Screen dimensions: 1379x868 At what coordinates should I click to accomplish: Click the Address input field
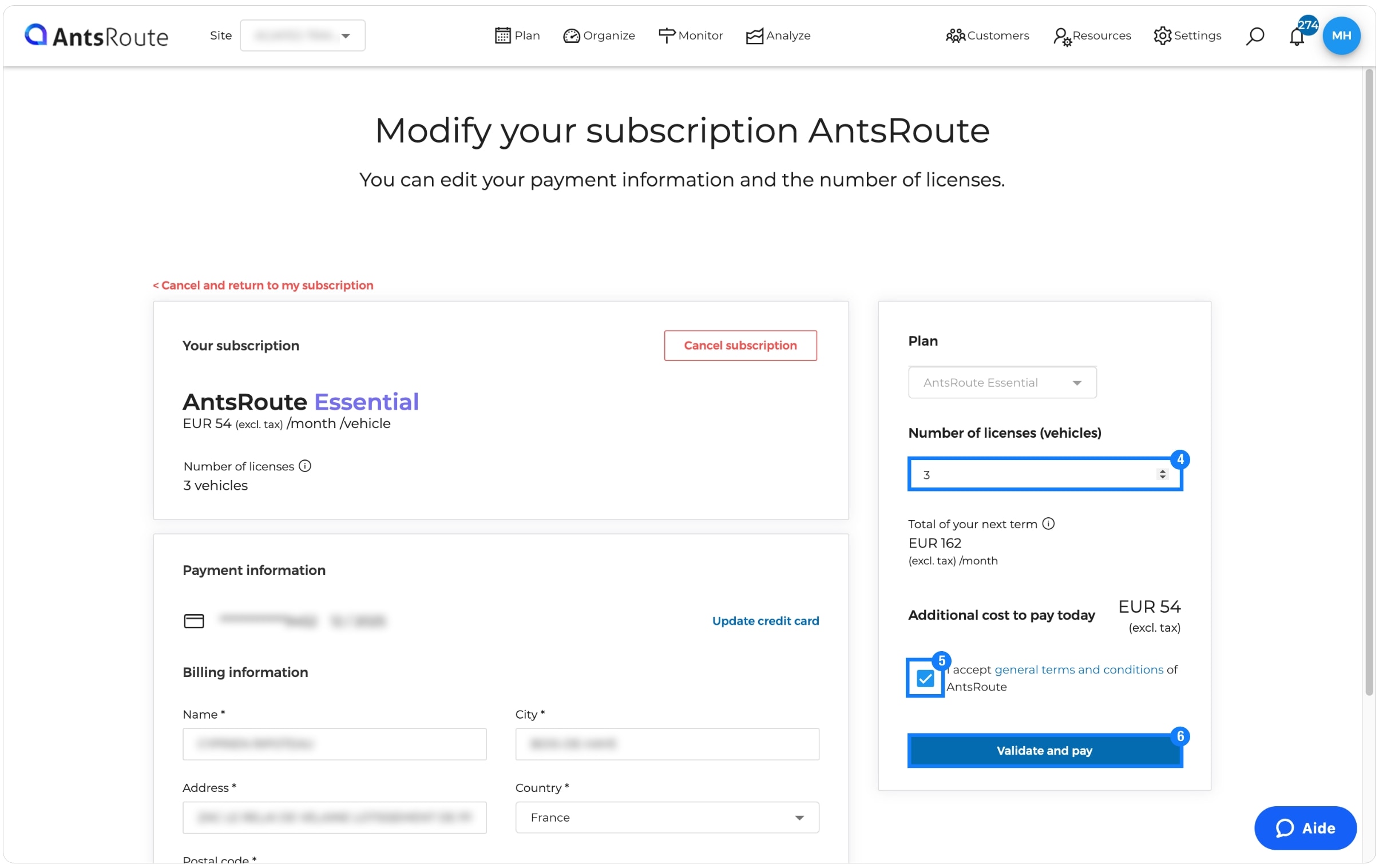334,817
